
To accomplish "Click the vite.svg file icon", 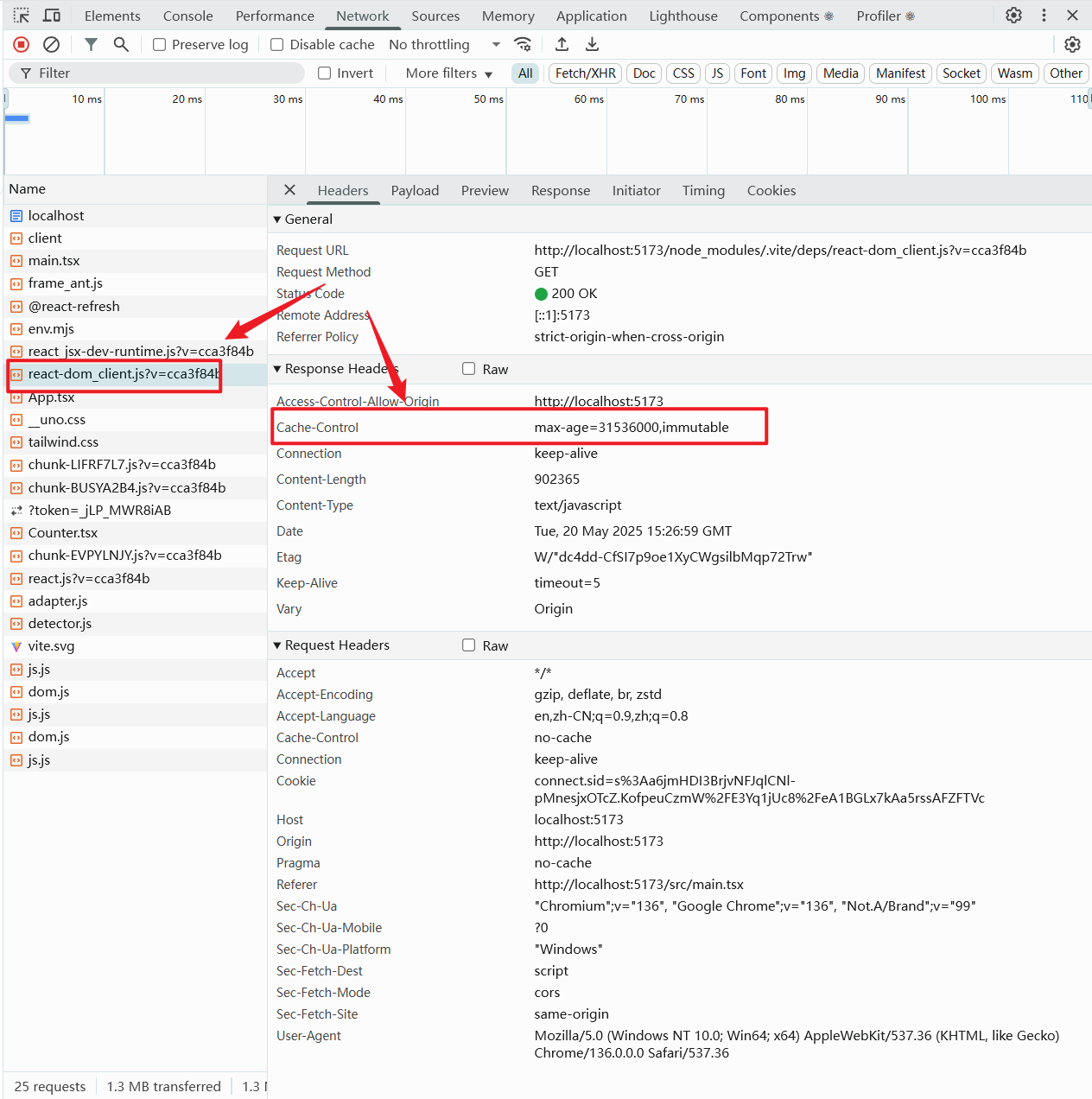I will [16, 646].
